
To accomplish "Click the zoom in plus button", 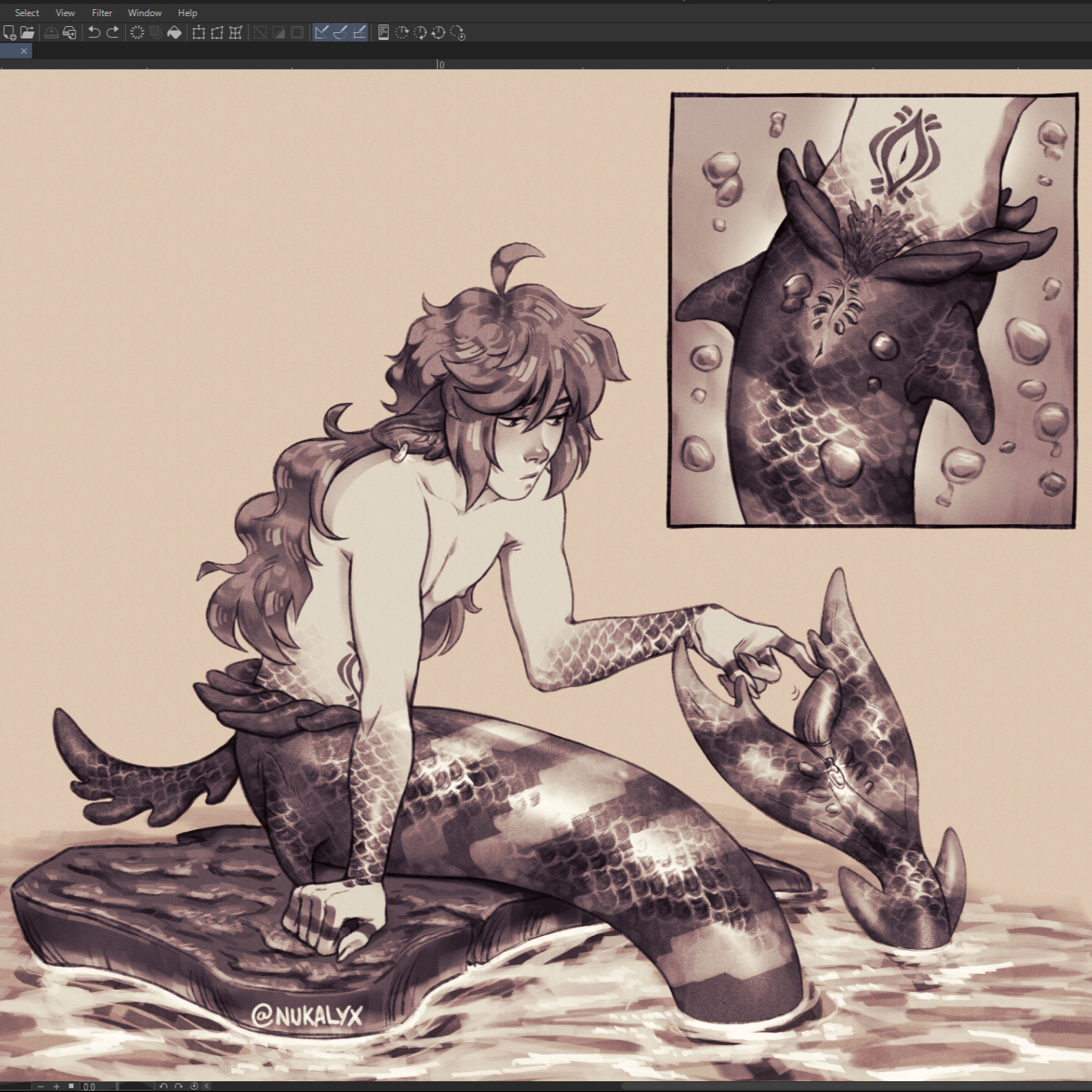I will click(56, 1086).
